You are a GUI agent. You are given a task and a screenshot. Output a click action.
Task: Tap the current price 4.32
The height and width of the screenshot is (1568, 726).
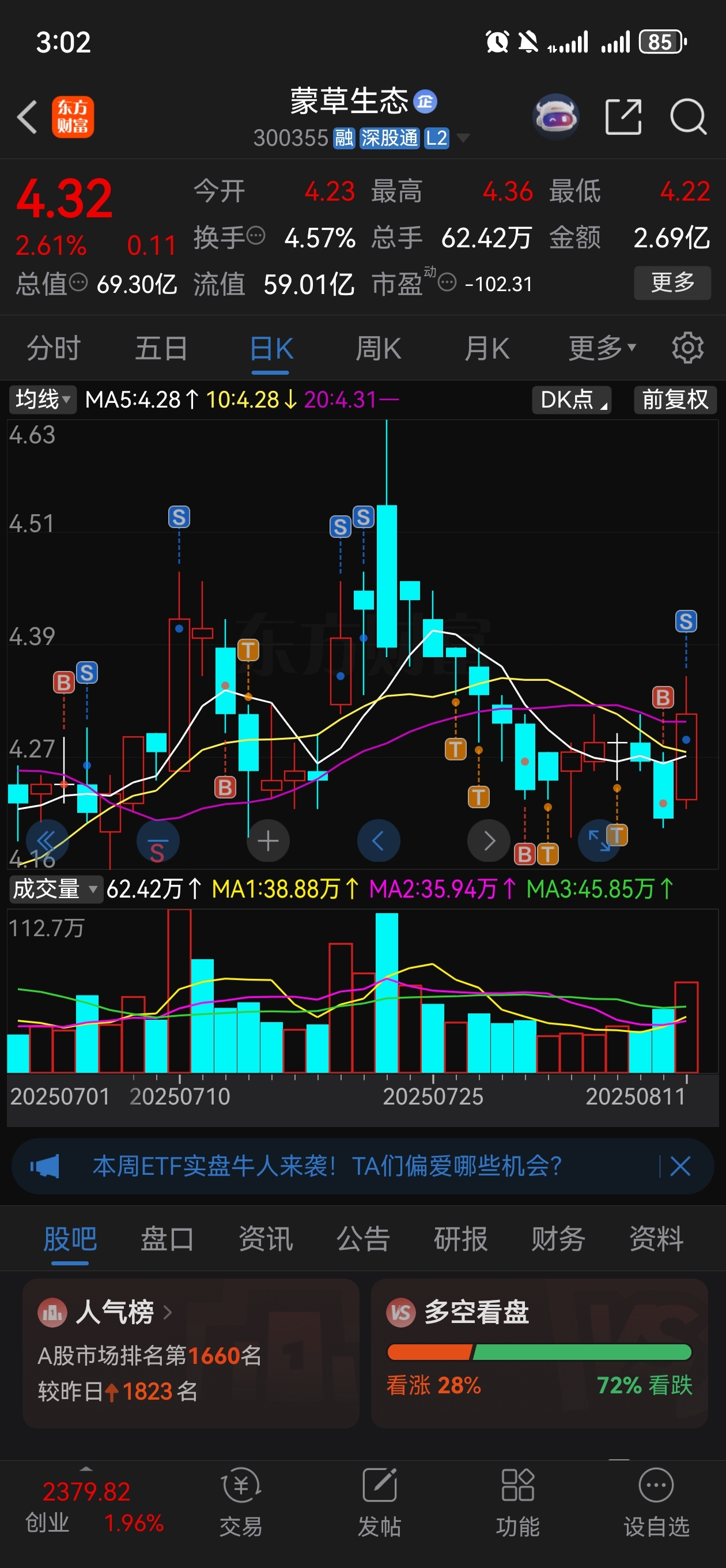pos(64,198)
